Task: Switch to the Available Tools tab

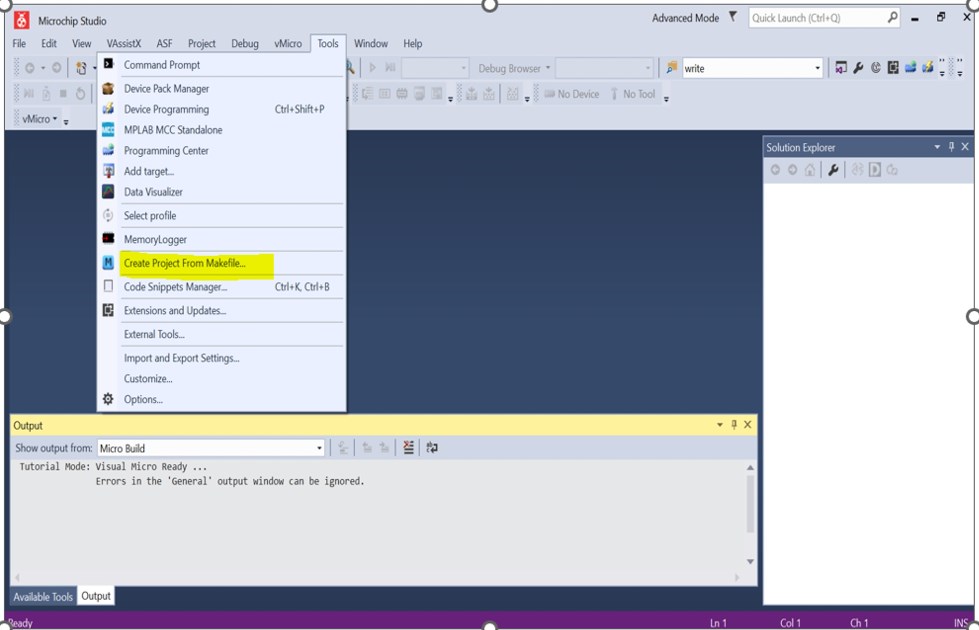Action: (x=43, y=597)
